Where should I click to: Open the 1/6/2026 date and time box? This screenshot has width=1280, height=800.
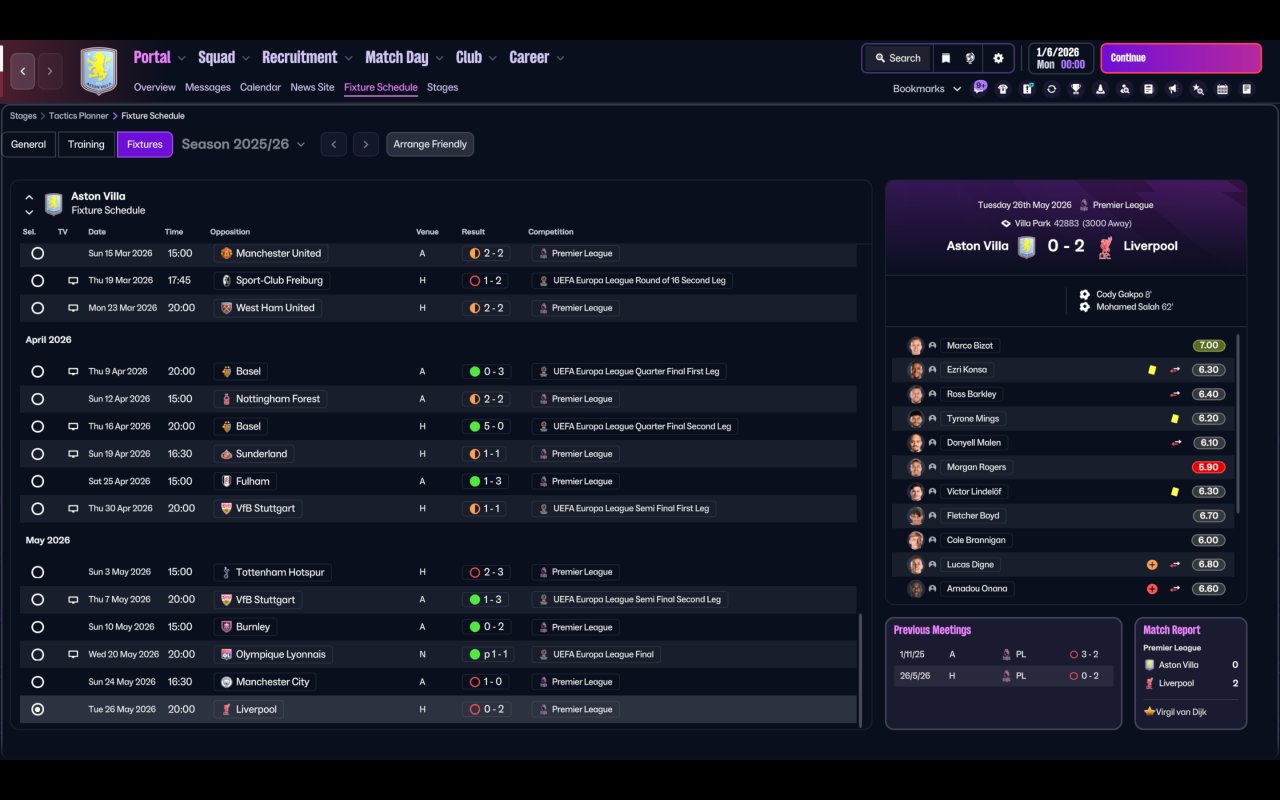tap(1060, 58)
